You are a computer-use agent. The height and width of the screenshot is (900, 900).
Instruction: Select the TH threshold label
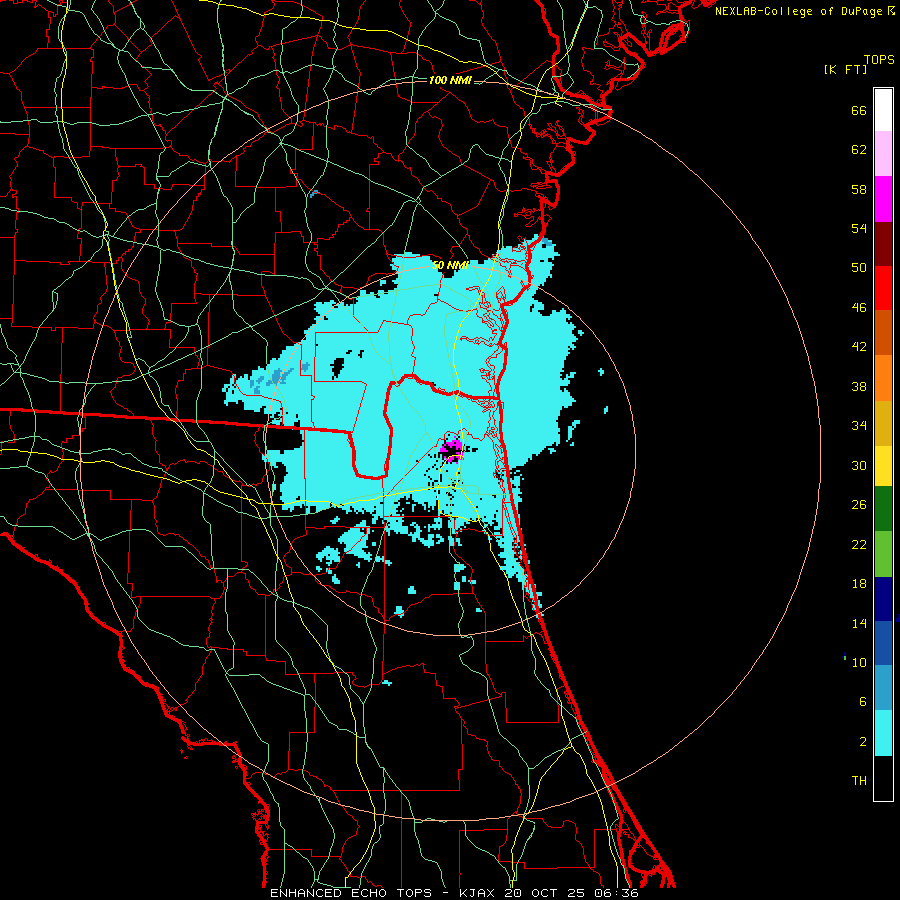pos(859,781)
